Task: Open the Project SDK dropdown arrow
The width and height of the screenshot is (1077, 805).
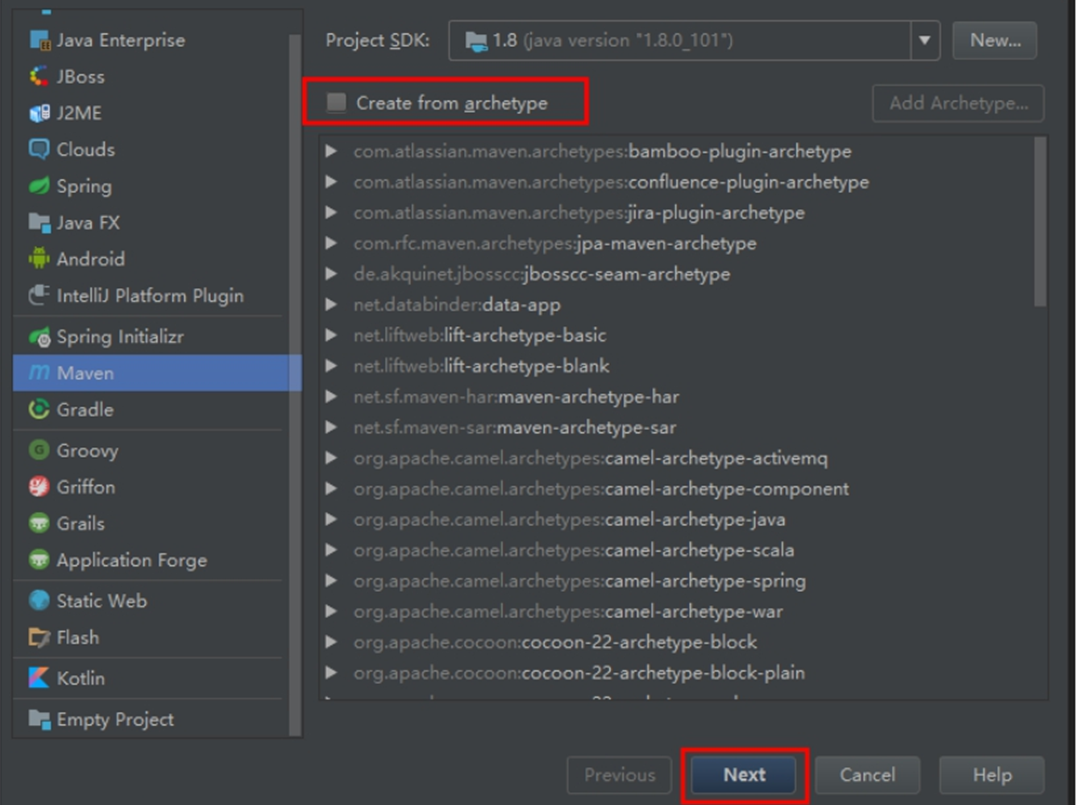Action: click(925, 41)
